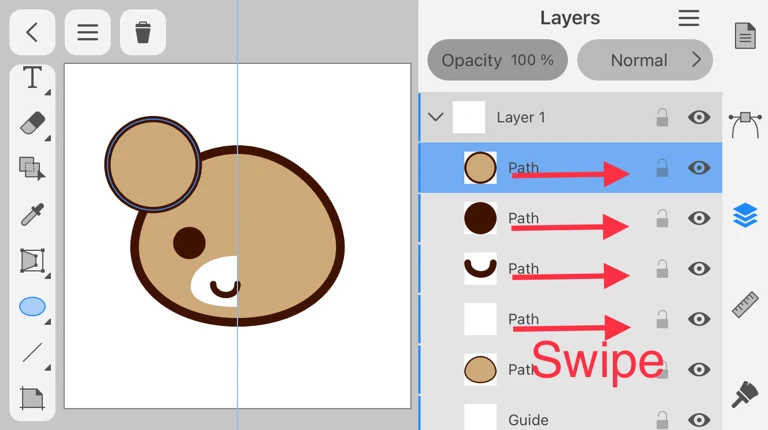Go back with the arrow button
The width and height of the screenshot is (768, 430).
click(x=32, y=33)
